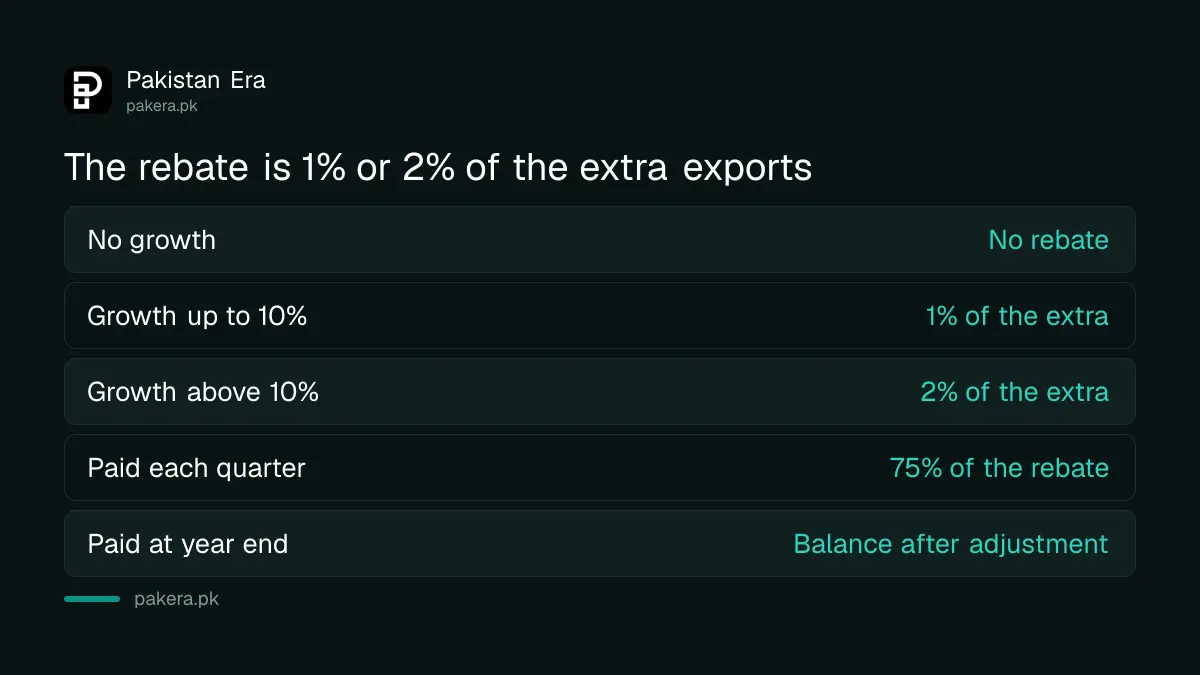Click the 1% of the extra value
1200x675 pixels.
[x=1017, y=316]
